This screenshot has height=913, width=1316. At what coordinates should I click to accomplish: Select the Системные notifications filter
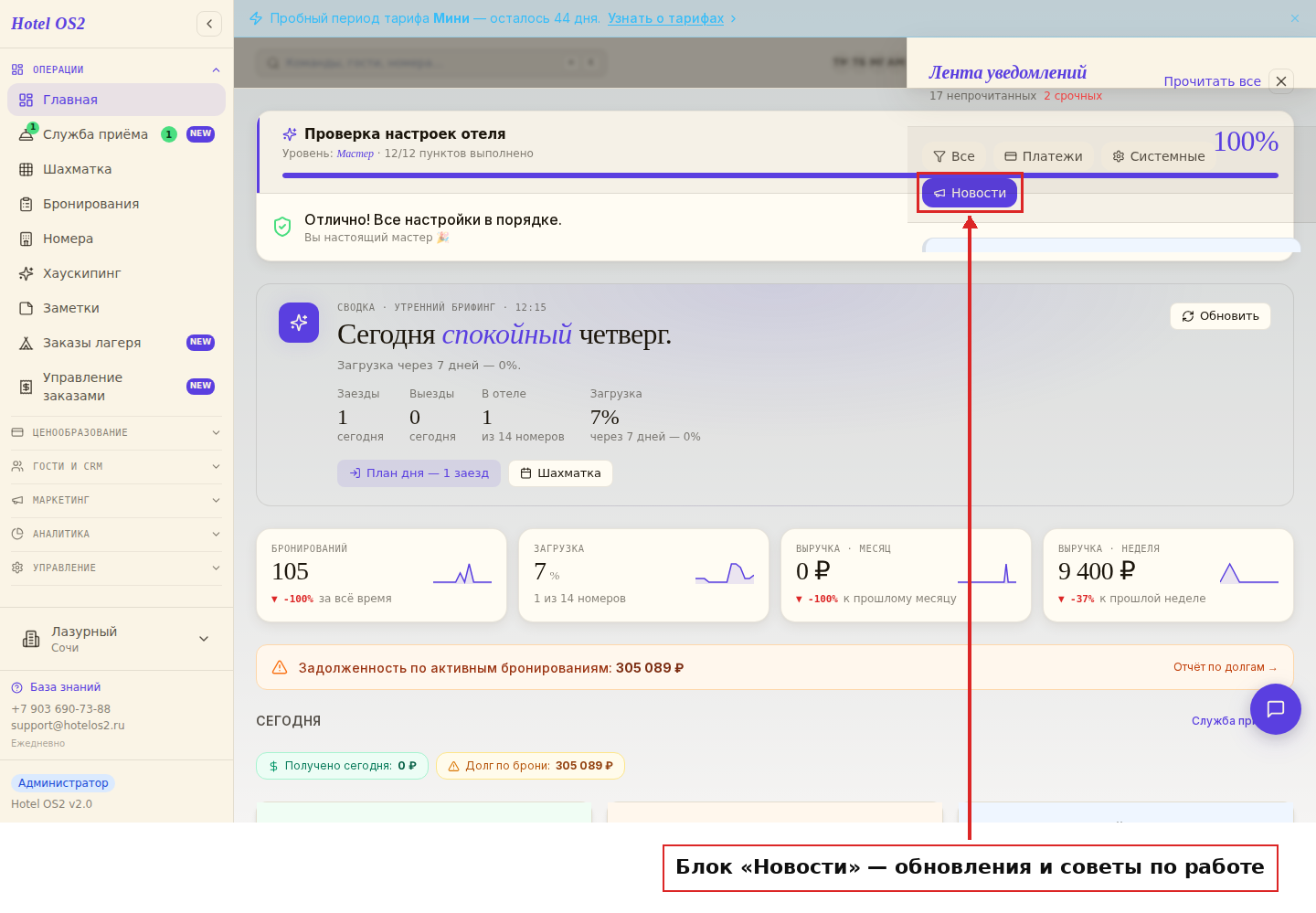1159,156
